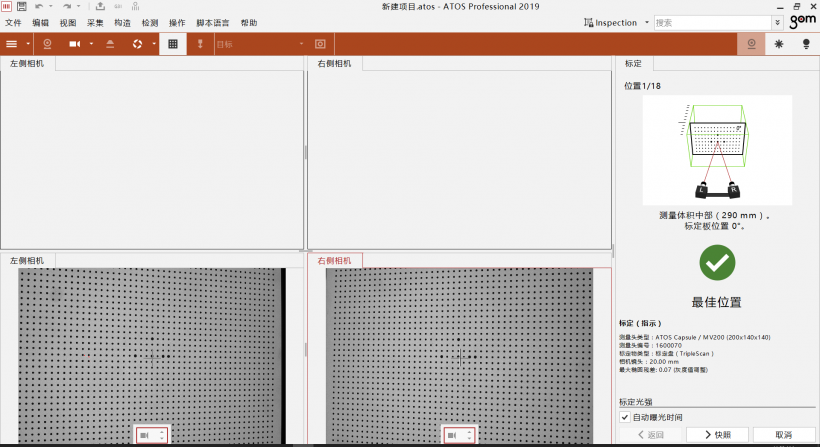Click the save project icon in title bar

coord(21,7)
